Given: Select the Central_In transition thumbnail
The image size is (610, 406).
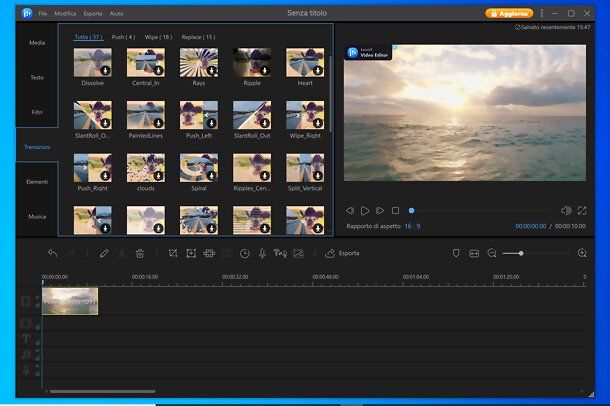Looking at the screenshot, I should tap(145, 62).
